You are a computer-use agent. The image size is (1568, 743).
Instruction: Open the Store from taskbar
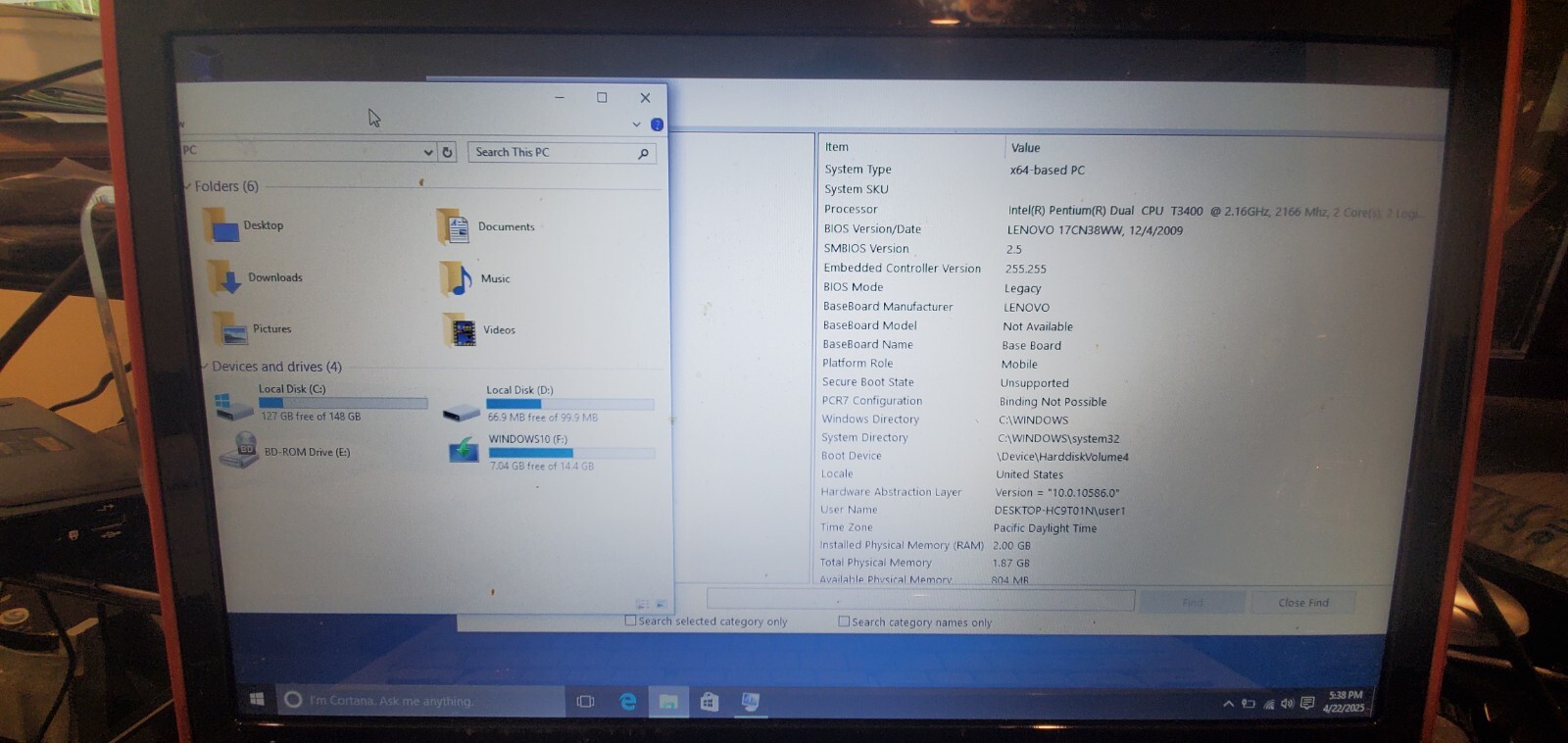tap(710, 702)
